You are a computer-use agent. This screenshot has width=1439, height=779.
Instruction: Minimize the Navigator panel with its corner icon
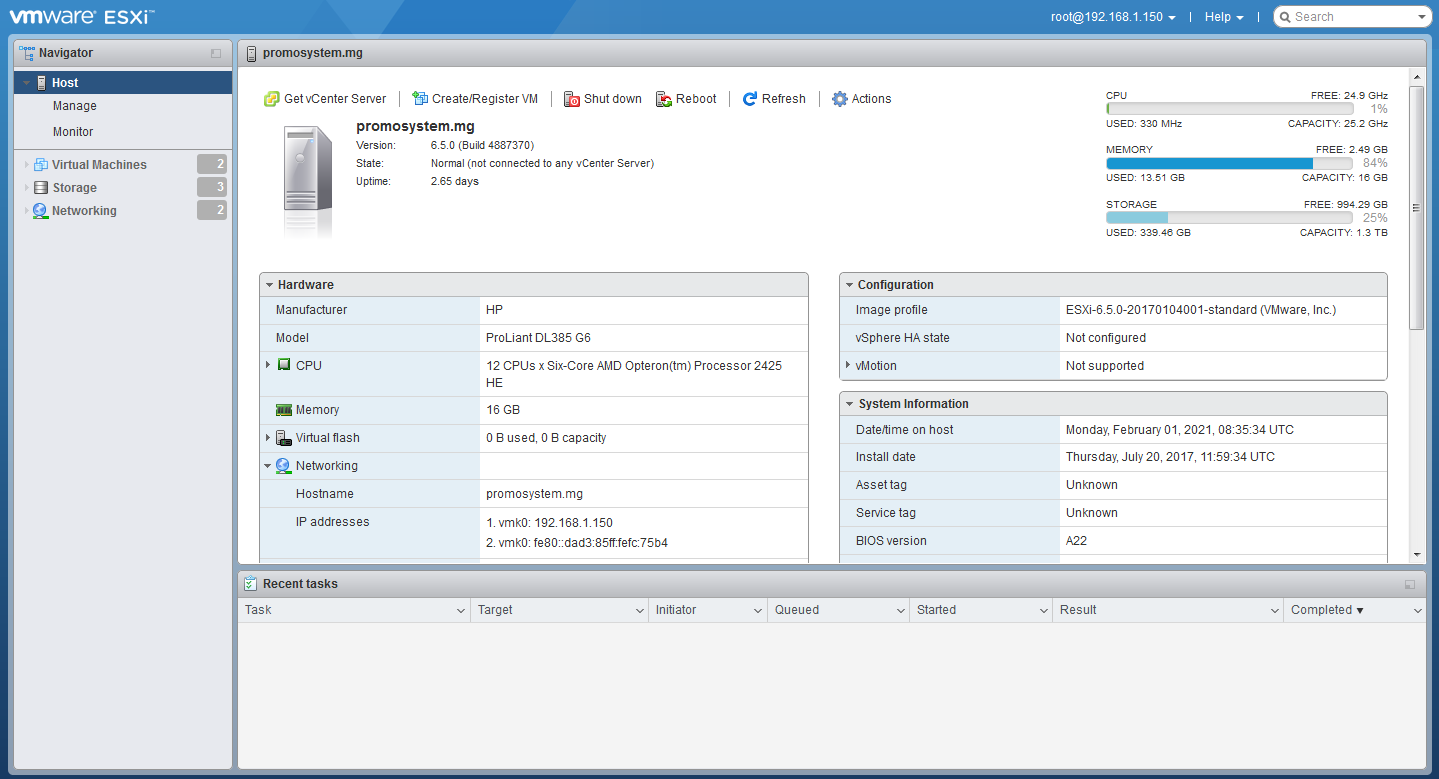point(216,54)
